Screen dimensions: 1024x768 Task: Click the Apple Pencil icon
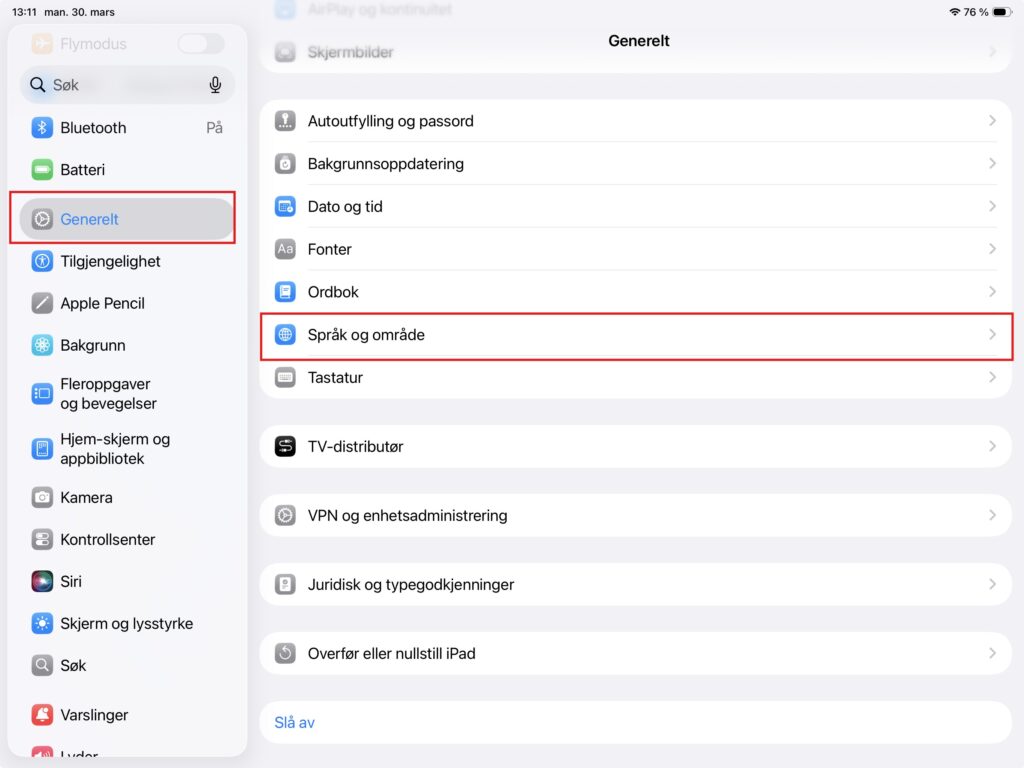[x=42, y=303]
